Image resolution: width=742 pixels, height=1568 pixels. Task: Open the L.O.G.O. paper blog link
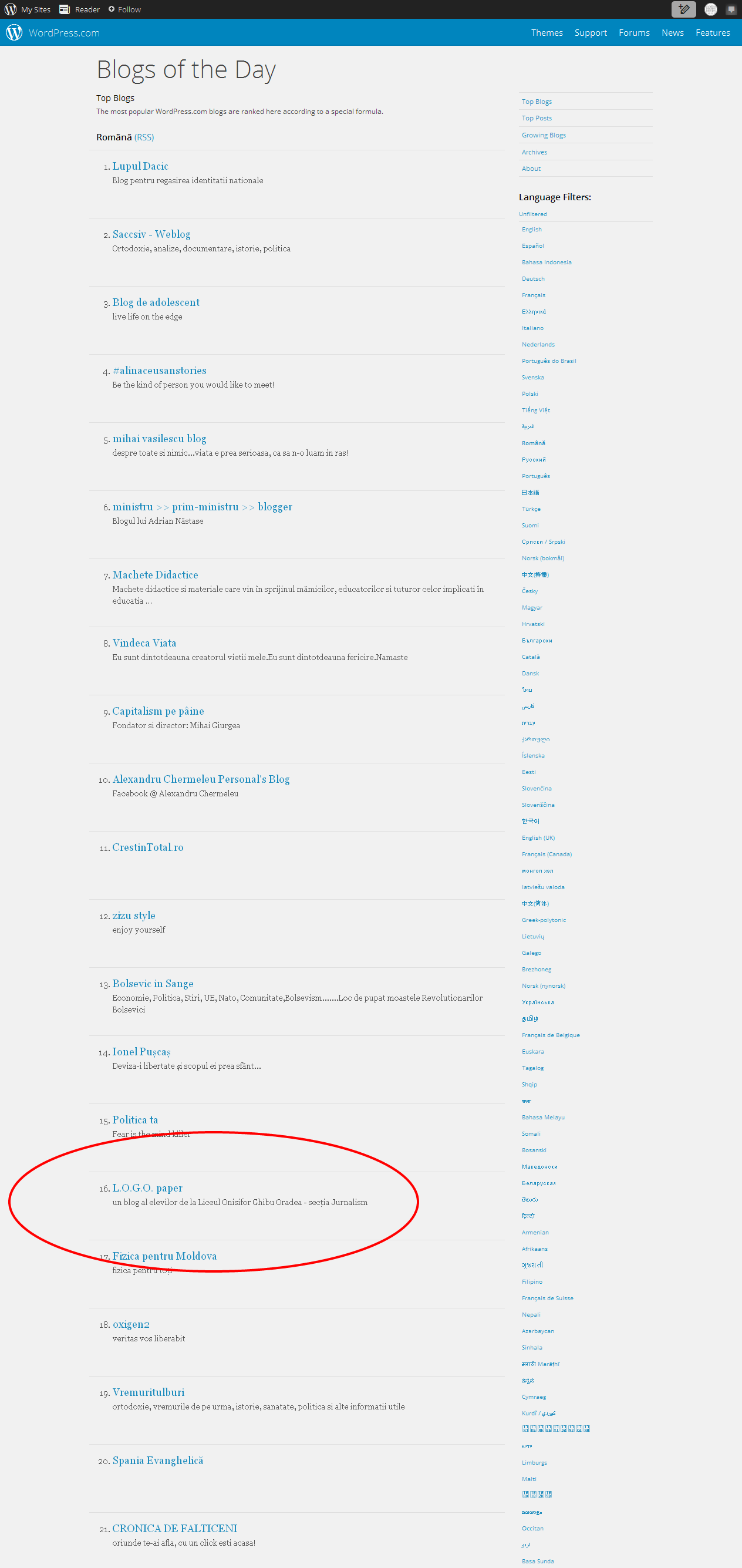tap(147, 1187)
